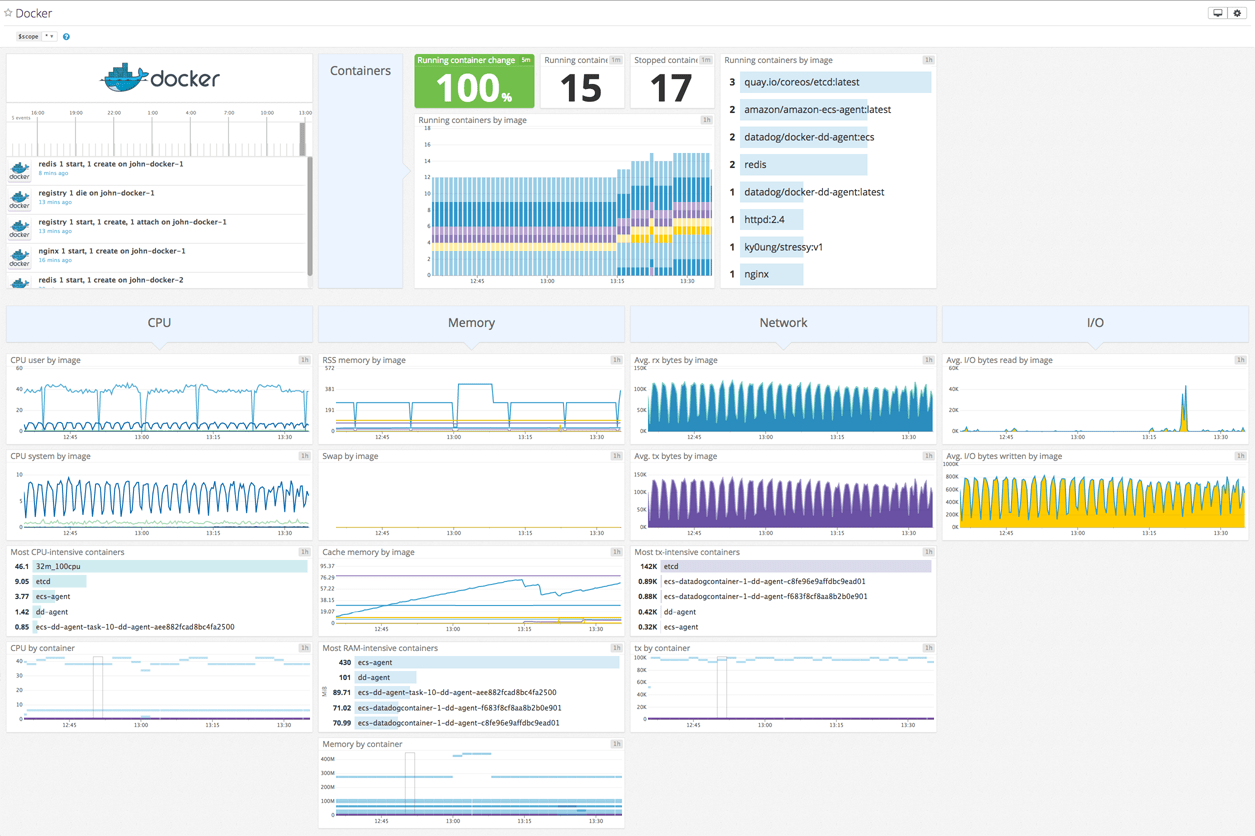Click the star to favorite the Docker dashboard

[x=8, y=13]
